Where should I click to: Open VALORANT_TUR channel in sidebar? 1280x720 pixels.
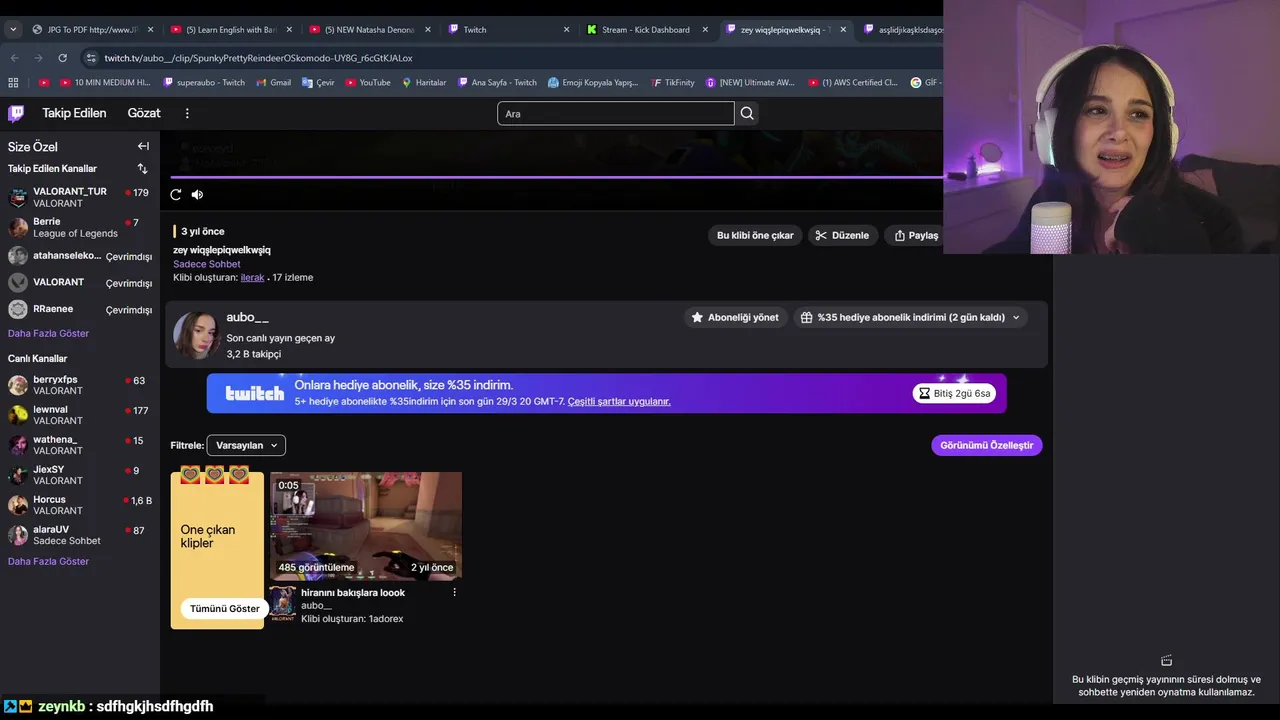point(78,197)
